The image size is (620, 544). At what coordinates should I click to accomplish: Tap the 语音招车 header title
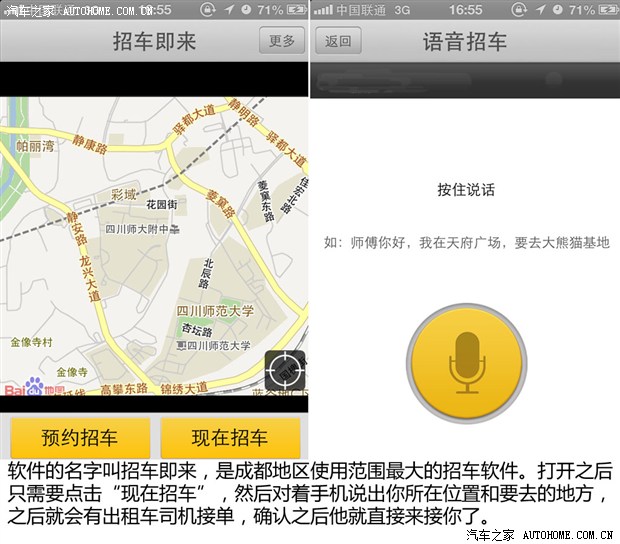[464, 41]
